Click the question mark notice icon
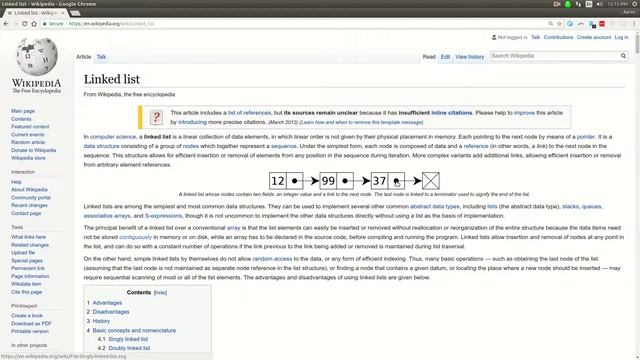 pos(156,117)
